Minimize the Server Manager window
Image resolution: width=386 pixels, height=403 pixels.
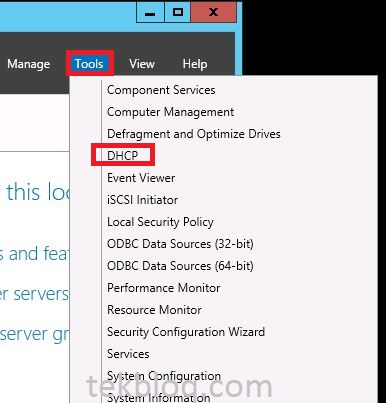150,13
